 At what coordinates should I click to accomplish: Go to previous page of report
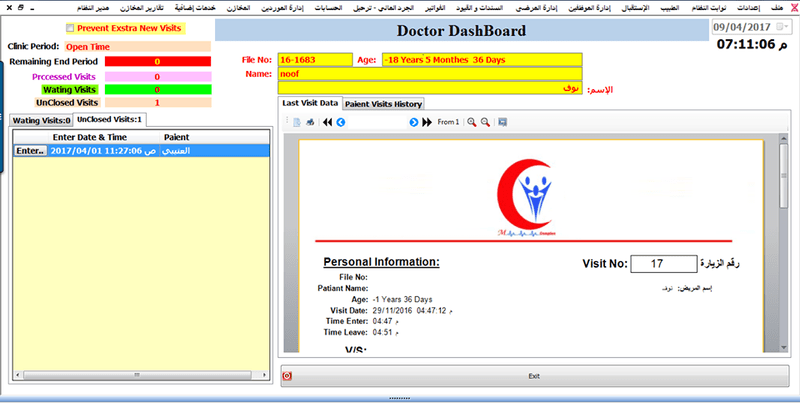pos(341,122)
